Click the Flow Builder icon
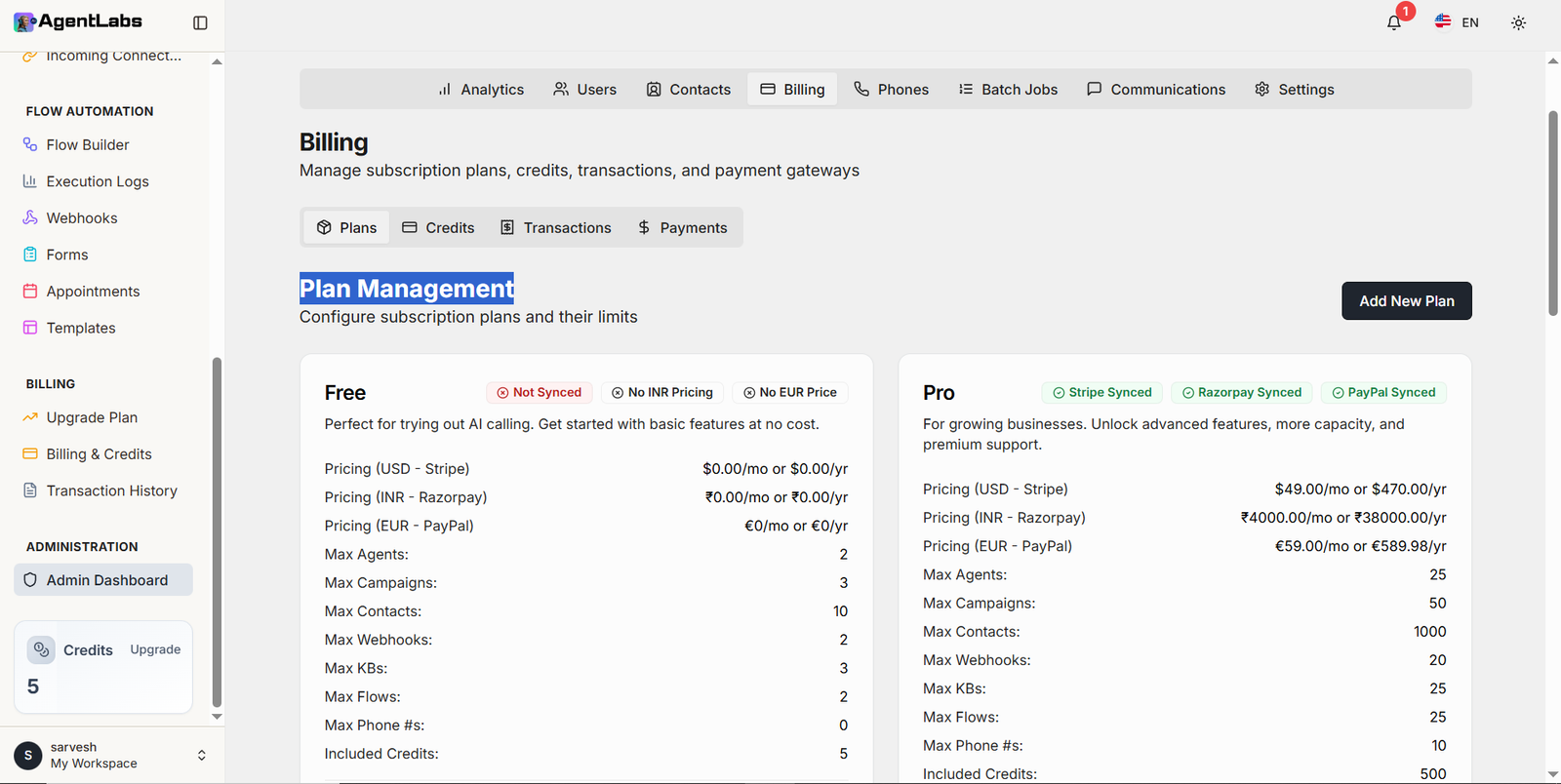1561x784 pixels. click(x=30, y=144)
